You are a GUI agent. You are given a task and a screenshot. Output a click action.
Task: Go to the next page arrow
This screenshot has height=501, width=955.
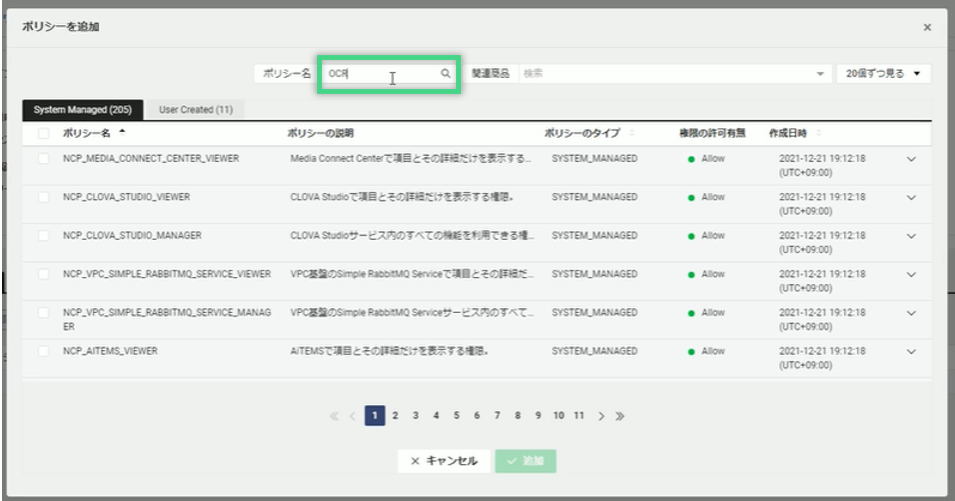601,416
